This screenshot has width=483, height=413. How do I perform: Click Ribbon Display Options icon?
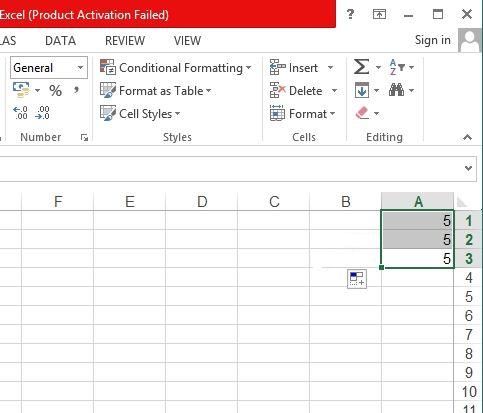pos(379,14)
